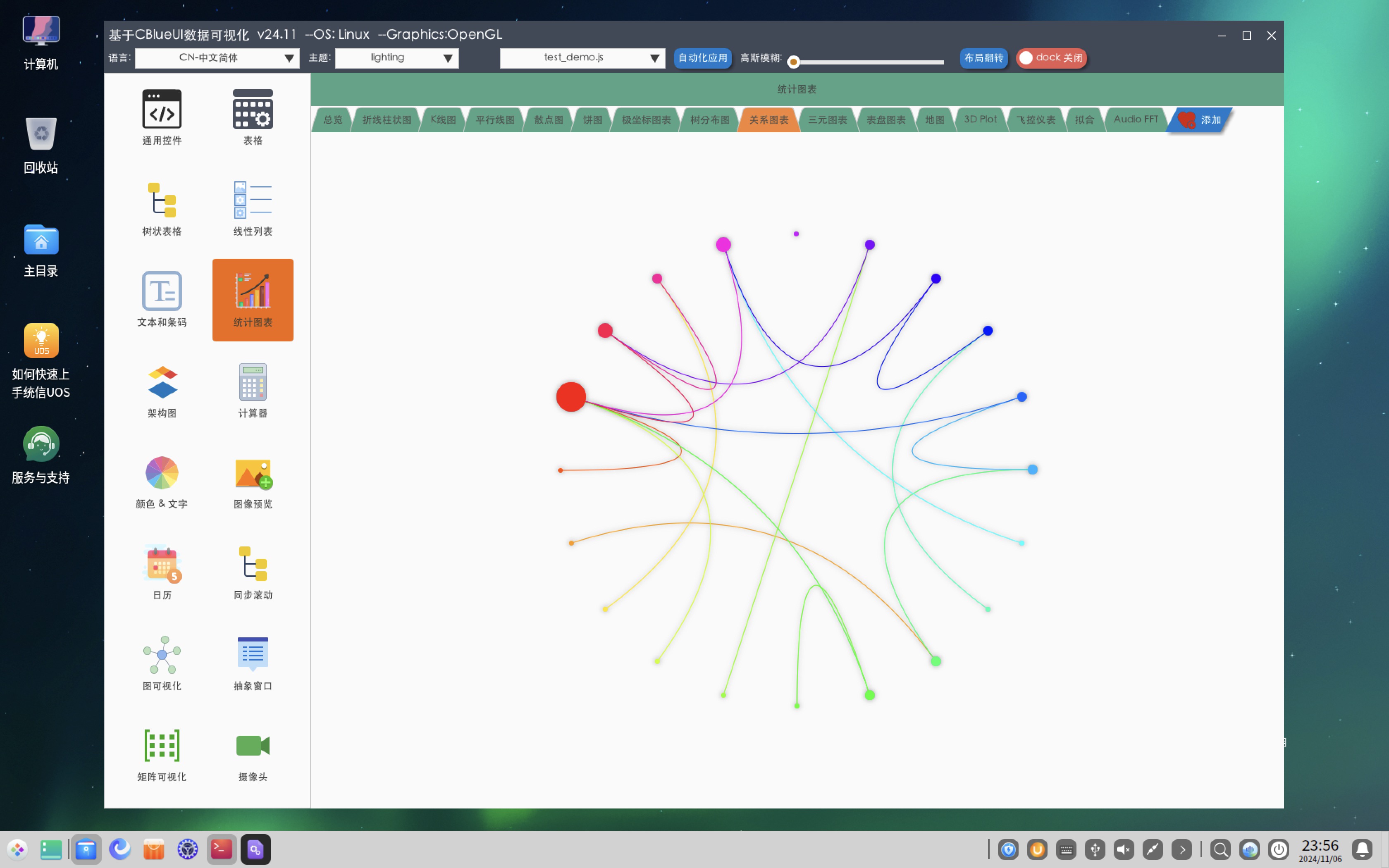Click the 高斯模糊 slider handle
This screenshot has height=868, width=1389.
coord(793,62)
